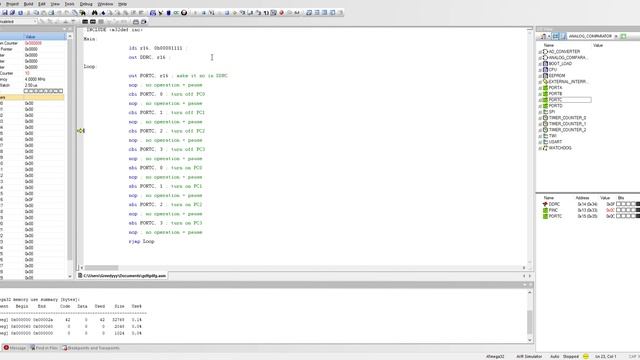
Task: Click the music-note icon in the I/O View toolbar
Action: pos(544,36)
